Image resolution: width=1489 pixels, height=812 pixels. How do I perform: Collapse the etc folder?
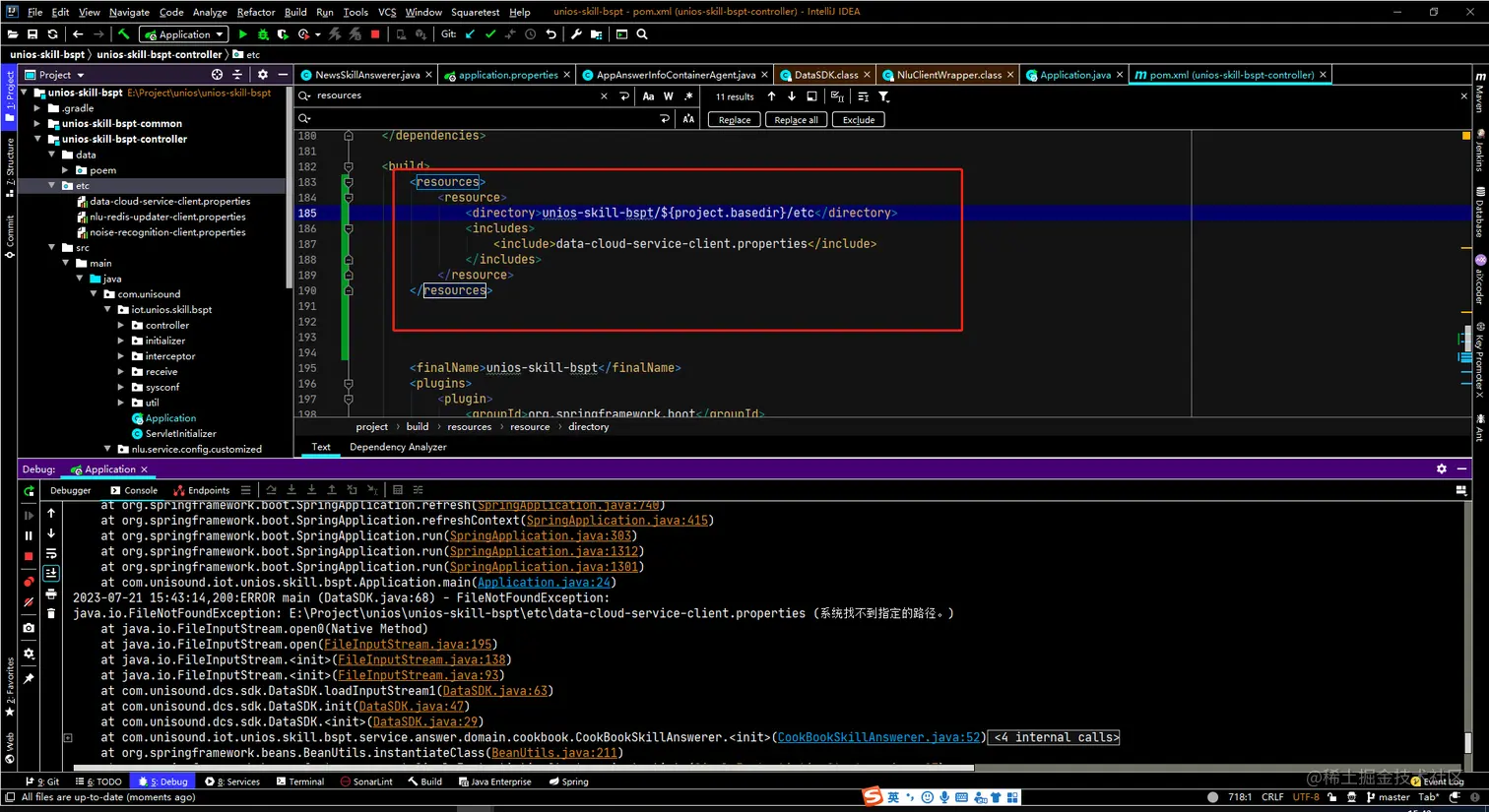51,185
